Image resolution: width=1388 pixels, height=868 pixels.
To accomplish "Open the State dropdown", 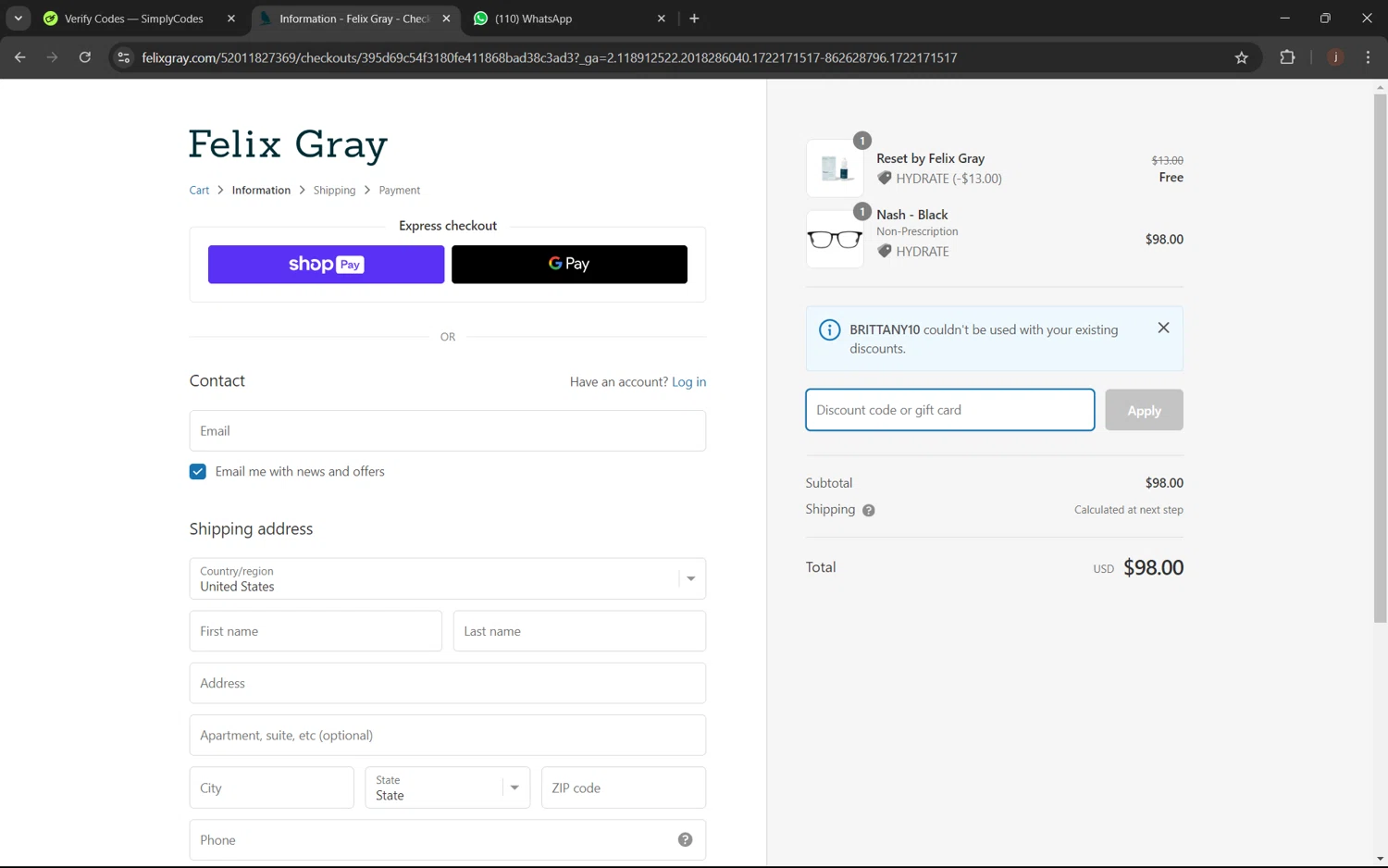I will tap(448, 787).
